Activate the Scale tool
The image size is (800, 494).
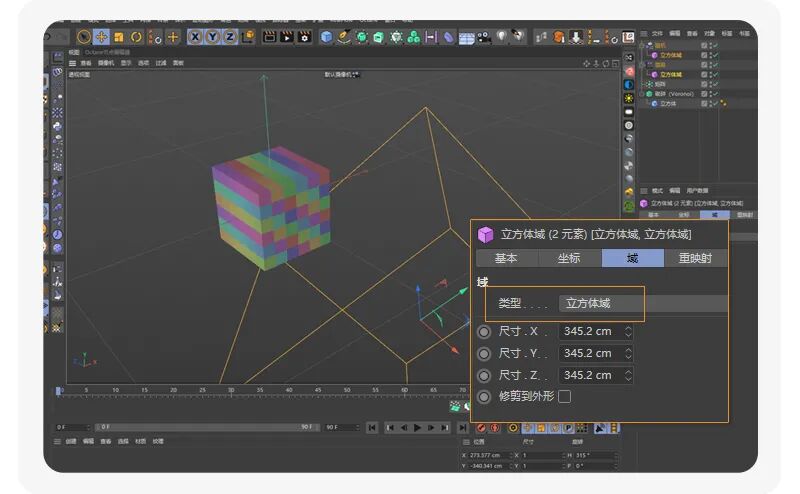[118, 37]
